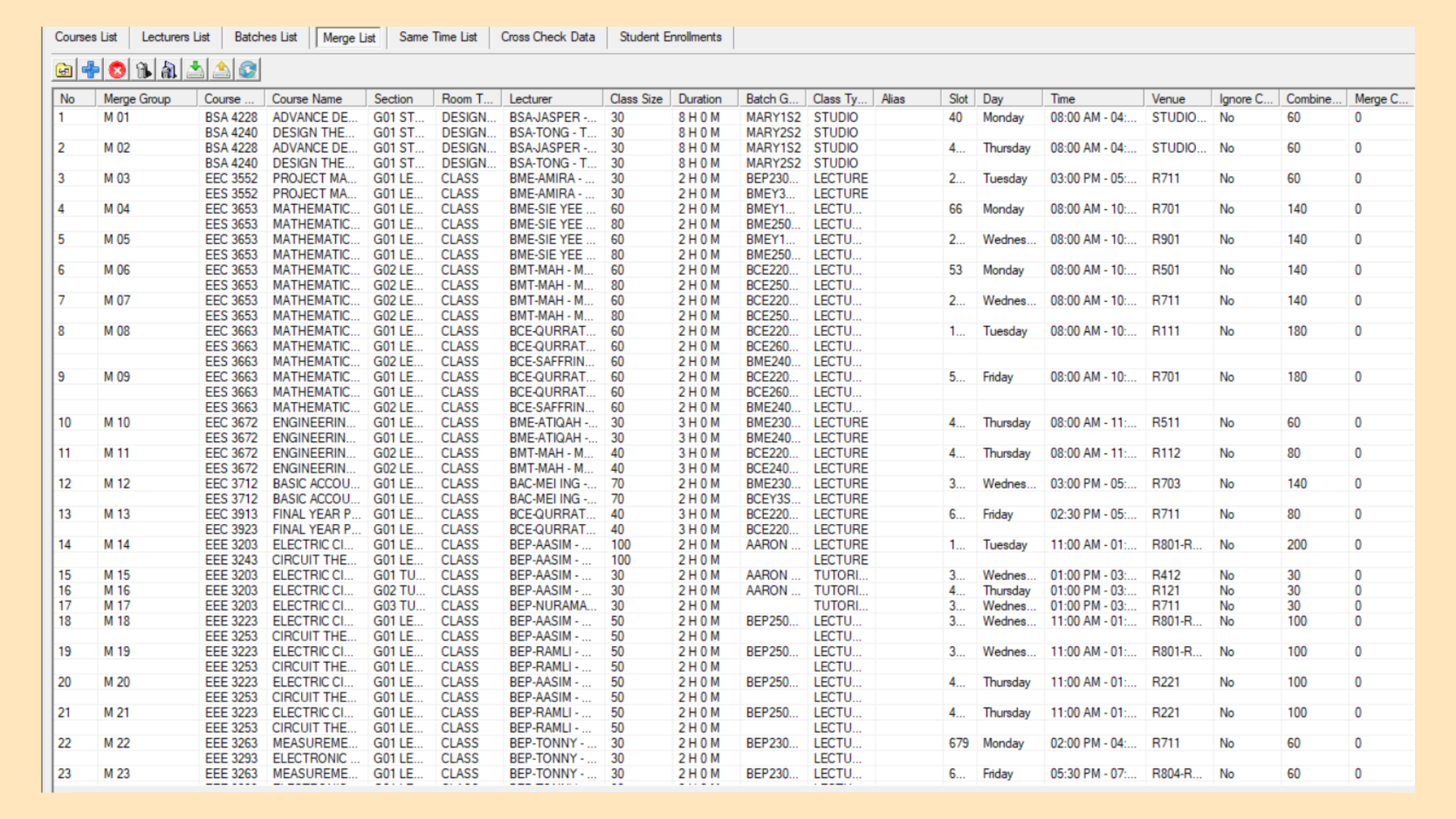Click the Class Size column header

(637, 99)
